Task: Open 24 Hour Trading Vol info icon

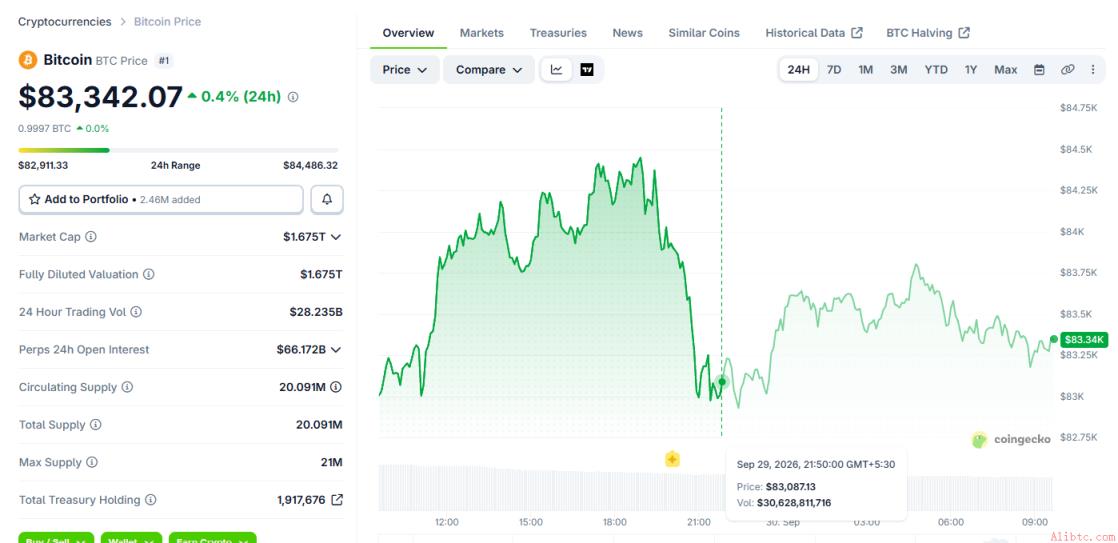Action: point(136,311)
